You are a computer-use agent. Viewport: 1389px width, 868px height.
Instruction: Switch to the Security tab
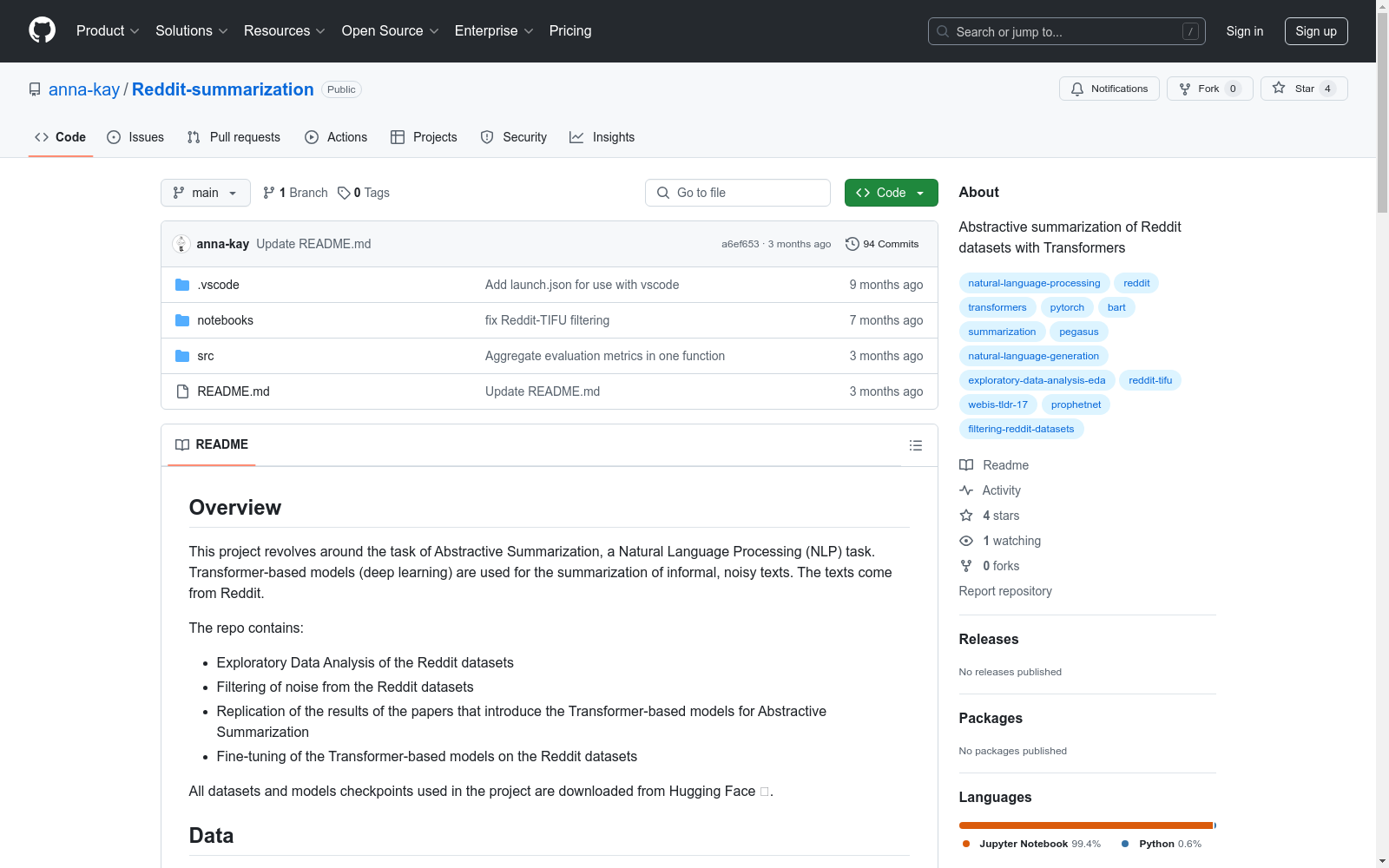tap(514, 137)
